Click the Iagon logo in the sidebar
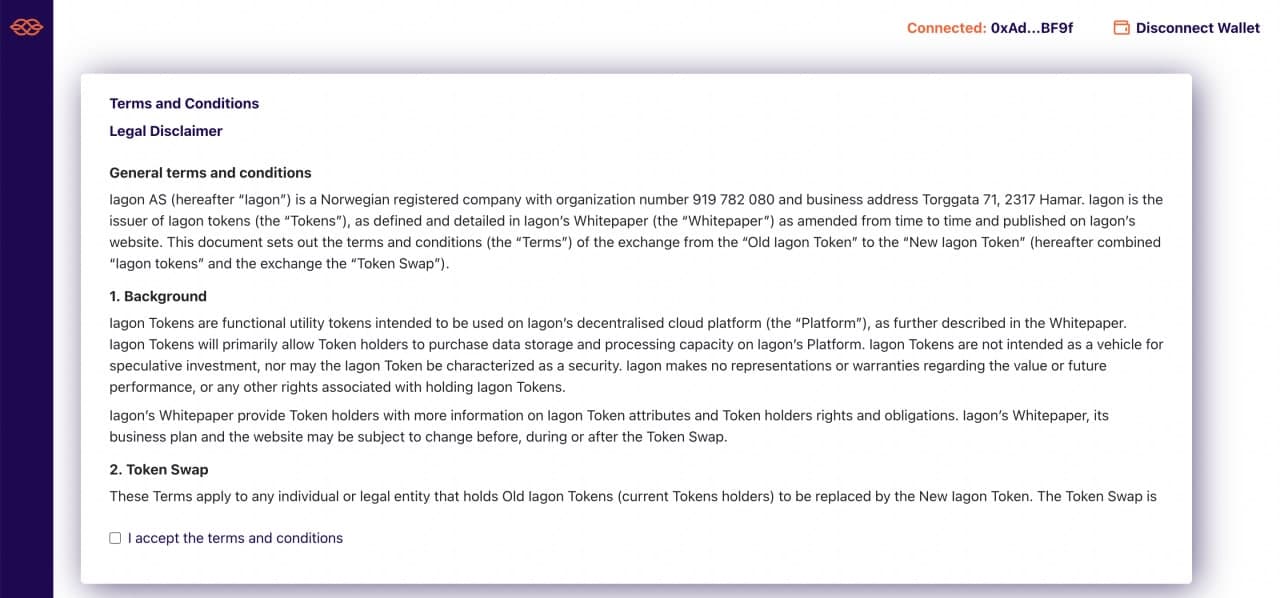The image size is (1280, 598). pyautogui.click(x=26, y=27)
